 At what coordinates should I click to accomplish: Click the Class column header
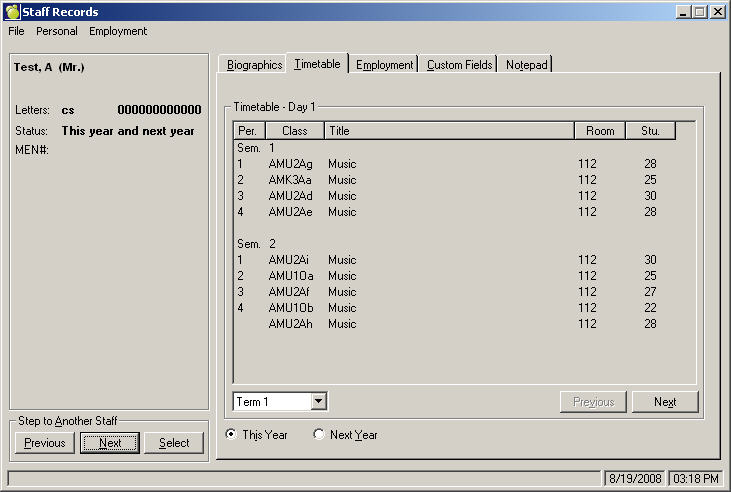pyautogui.click(x=295, y=131)
